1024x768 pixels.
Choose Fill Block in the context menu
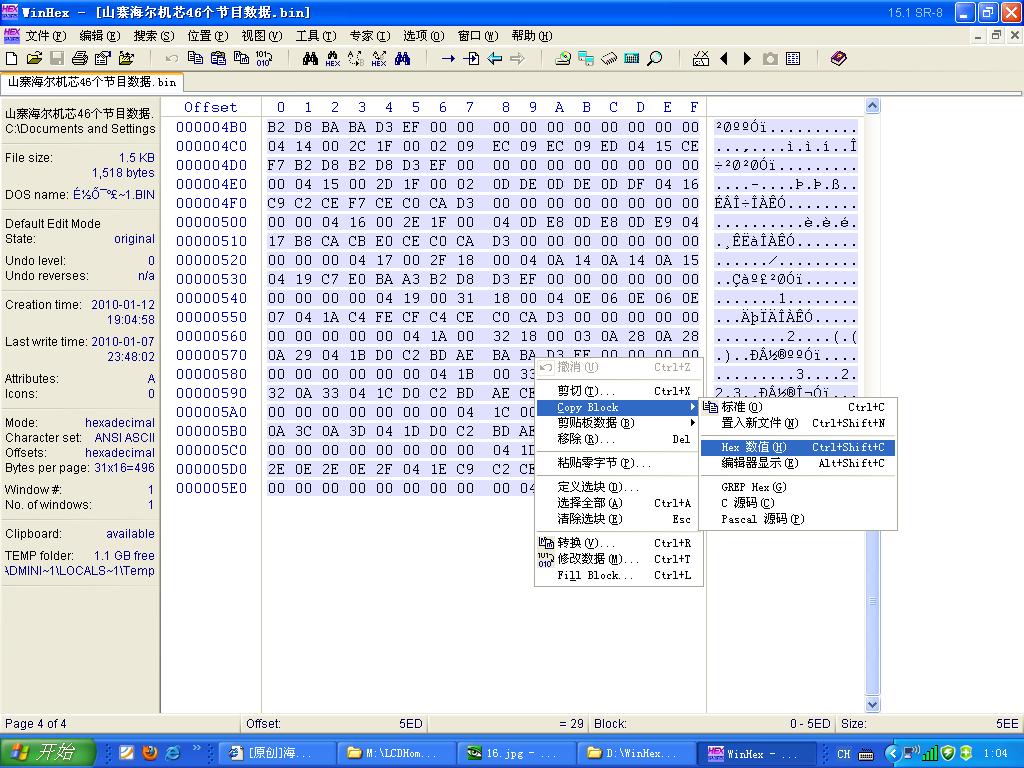618,575
